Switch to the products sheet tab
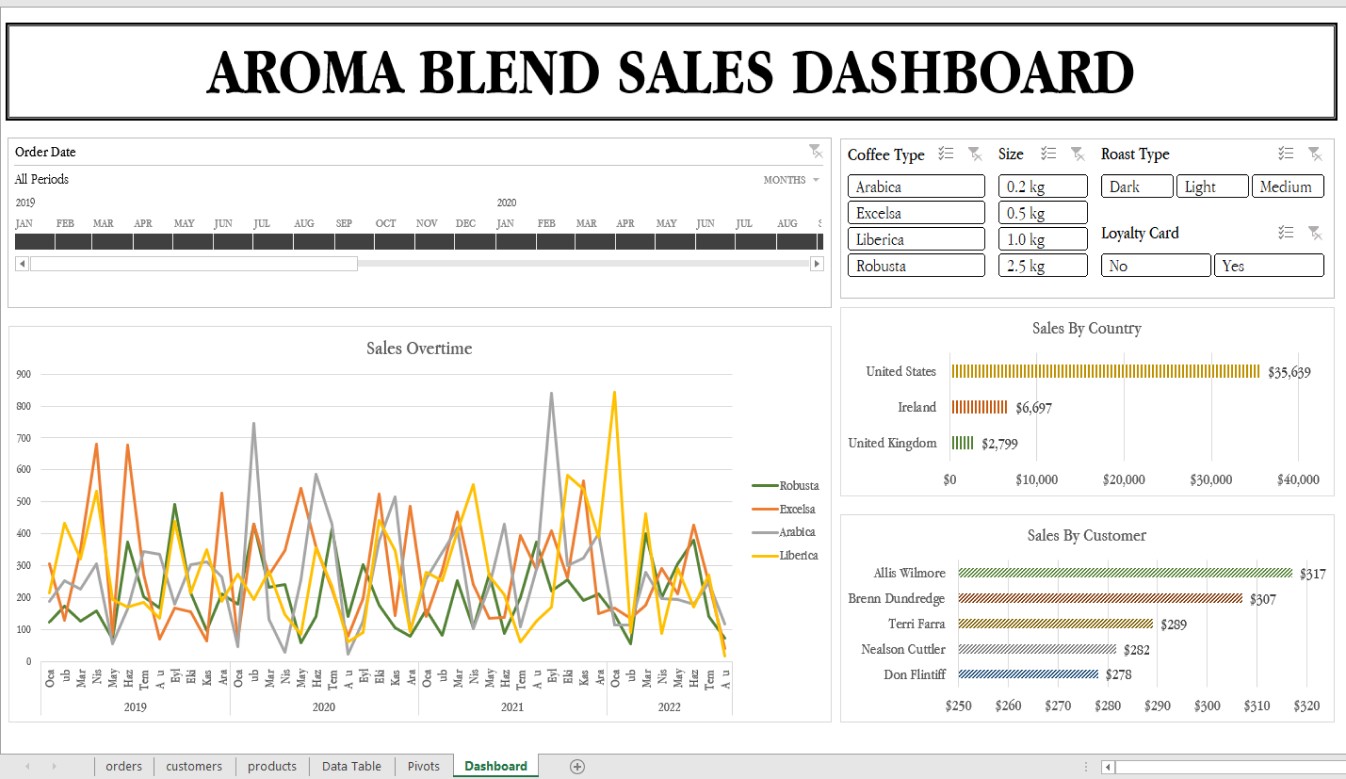This screenshot has height=779, width=1346. 272,766
